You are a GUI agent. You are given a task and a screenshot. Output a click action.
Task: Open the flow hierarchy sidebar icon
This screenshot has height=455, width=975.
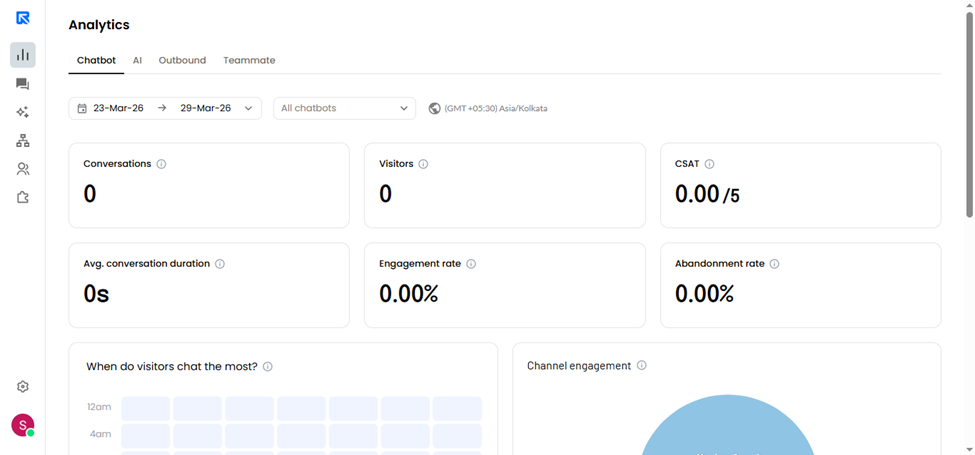click(23, 141)
